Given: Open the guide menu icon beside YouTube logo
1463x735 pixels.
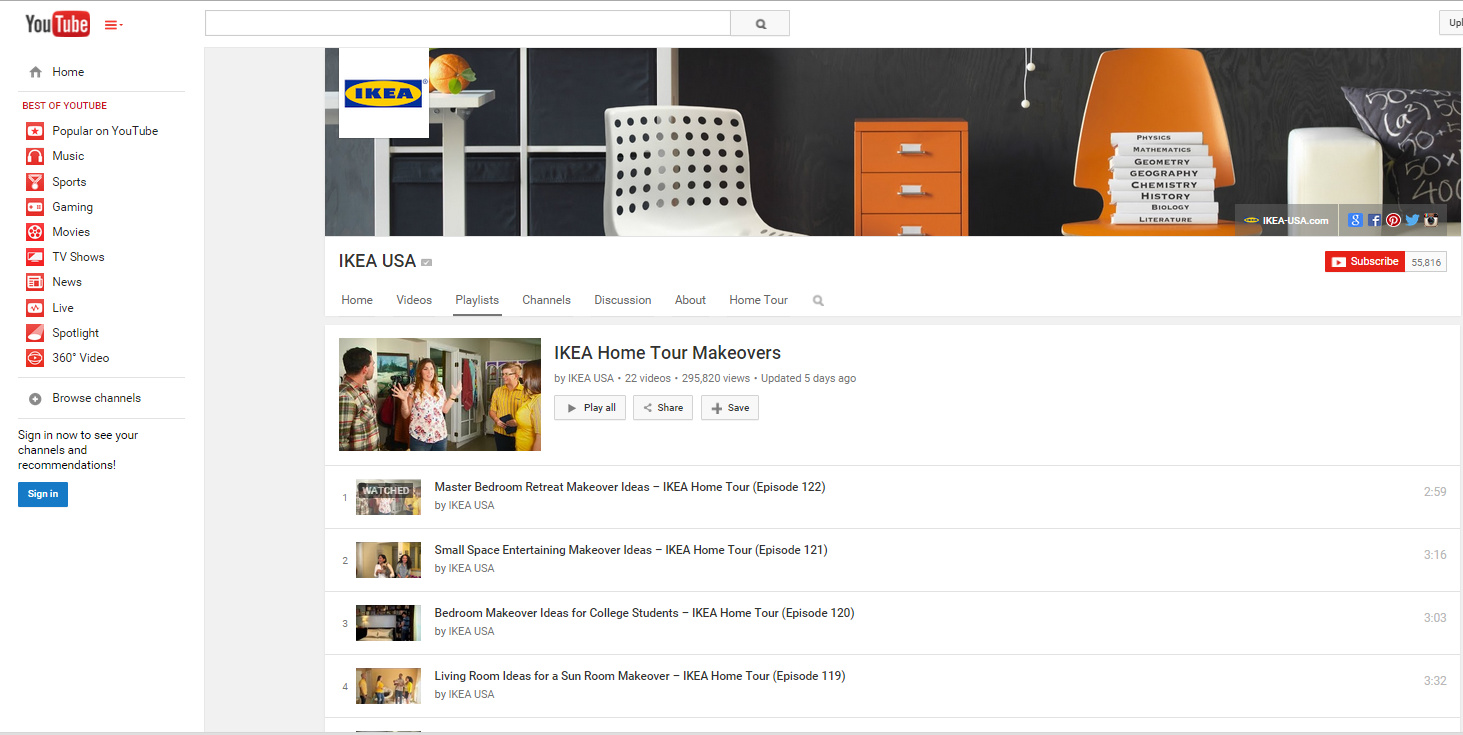Looking at the screenshot, I should click(x=113, y=25).
